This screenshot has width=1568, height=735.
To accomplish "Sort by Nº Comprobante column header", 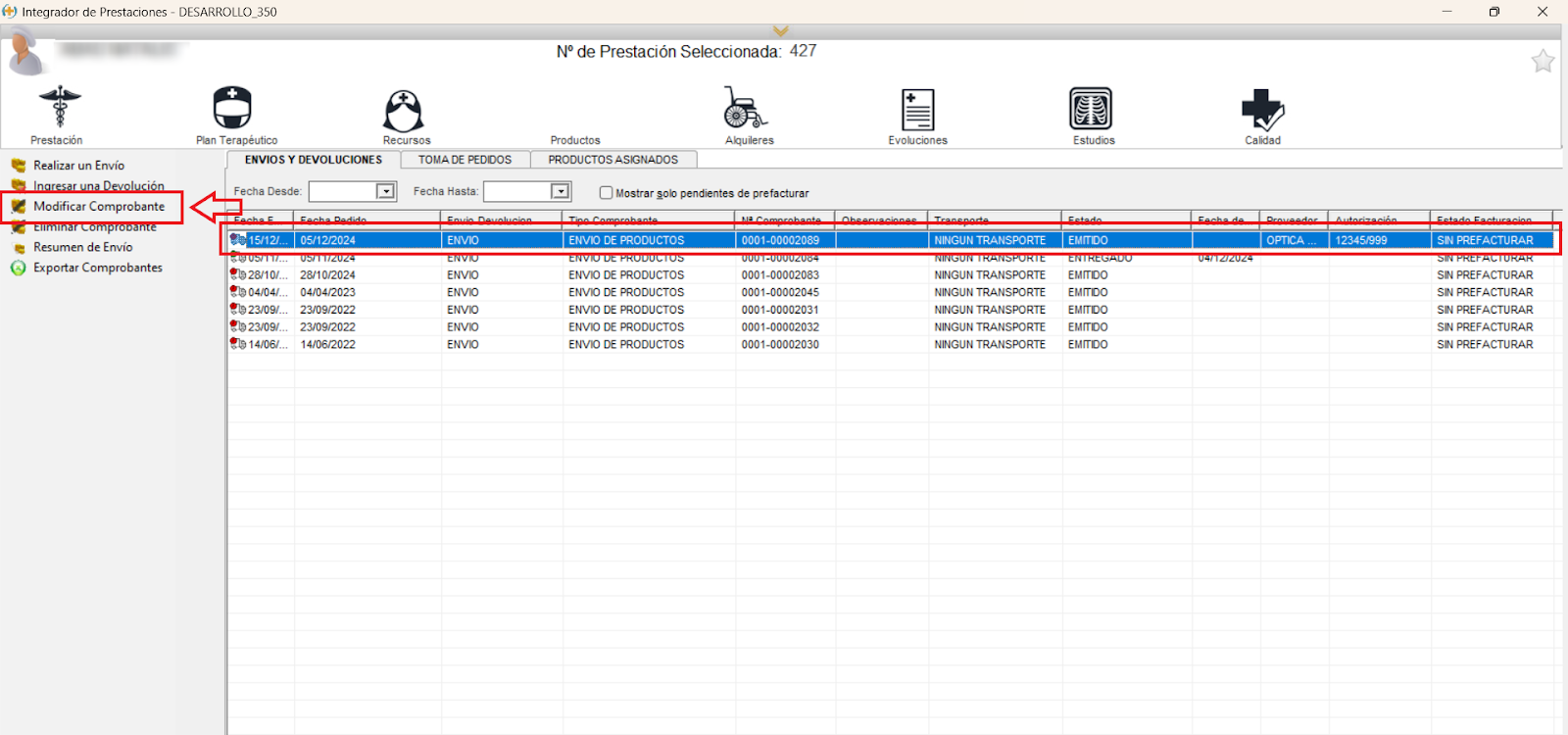I will click(x=785, y=220).
